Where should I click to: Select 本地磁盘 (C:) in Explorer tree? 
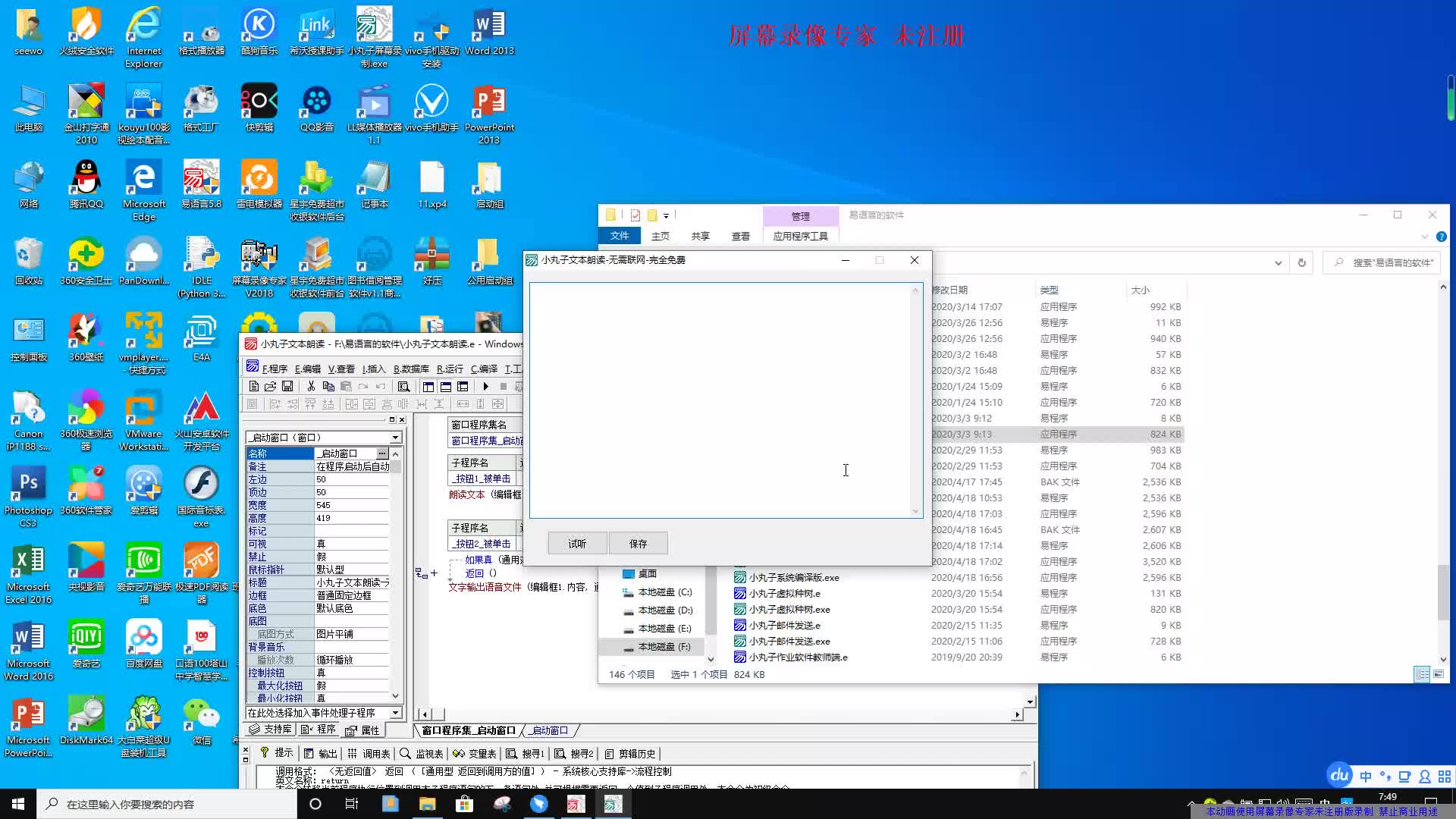(x=657, y=592)
